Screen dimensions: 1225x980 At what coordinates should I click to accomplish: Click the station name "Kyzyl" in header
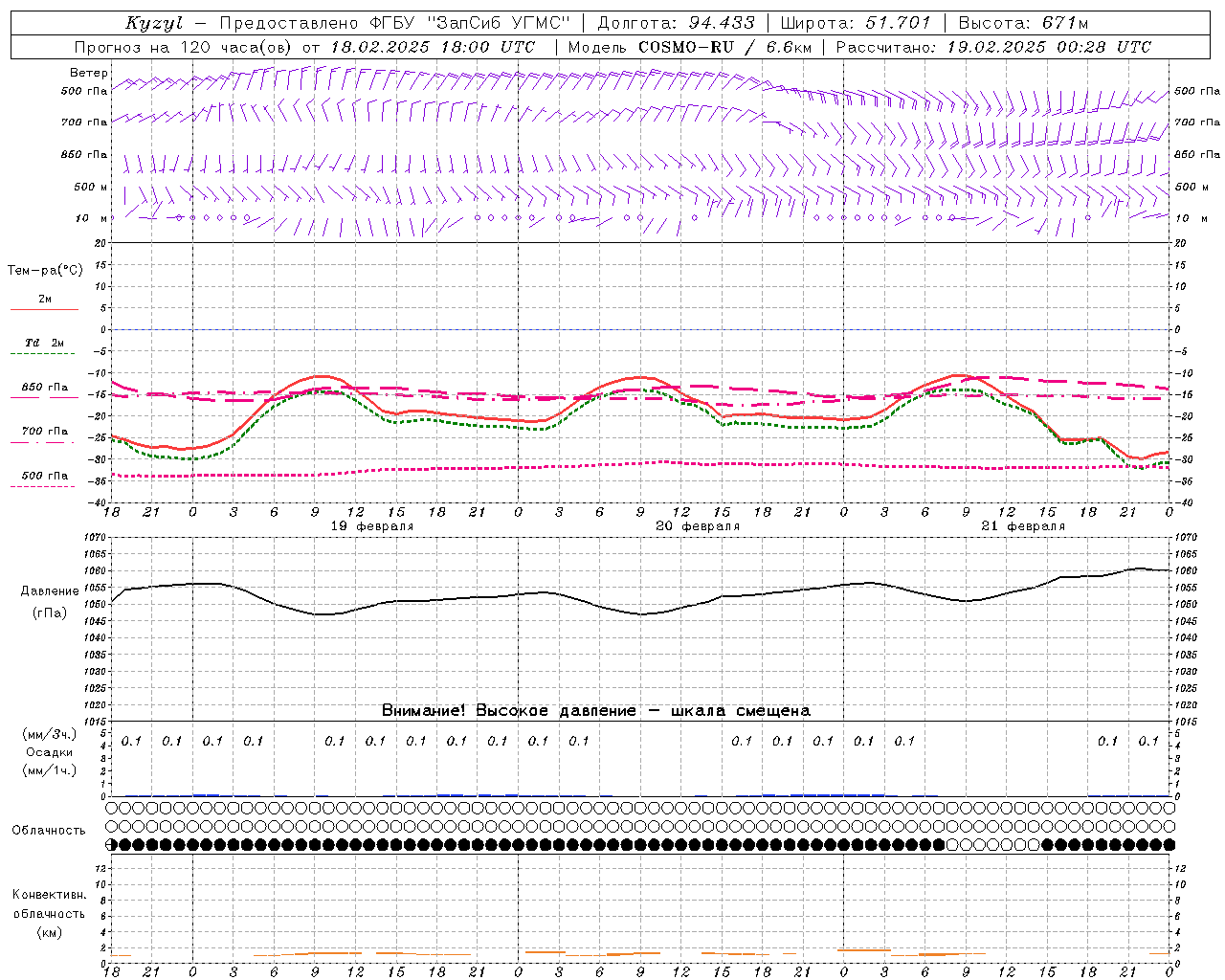(154, 23)
